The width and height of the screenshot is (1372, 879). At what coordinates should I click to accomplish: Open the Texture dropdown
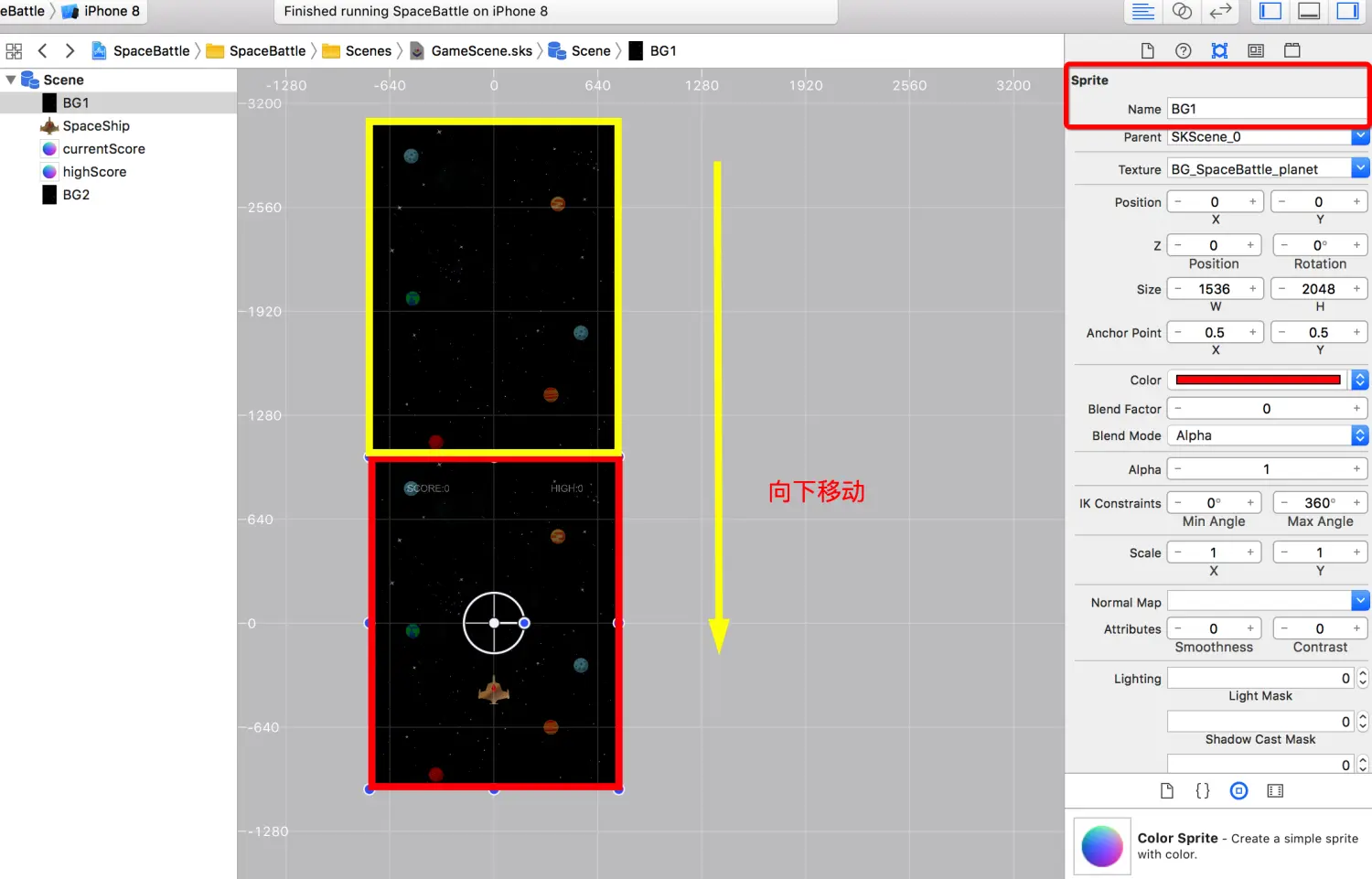[x=1360, y=169]
